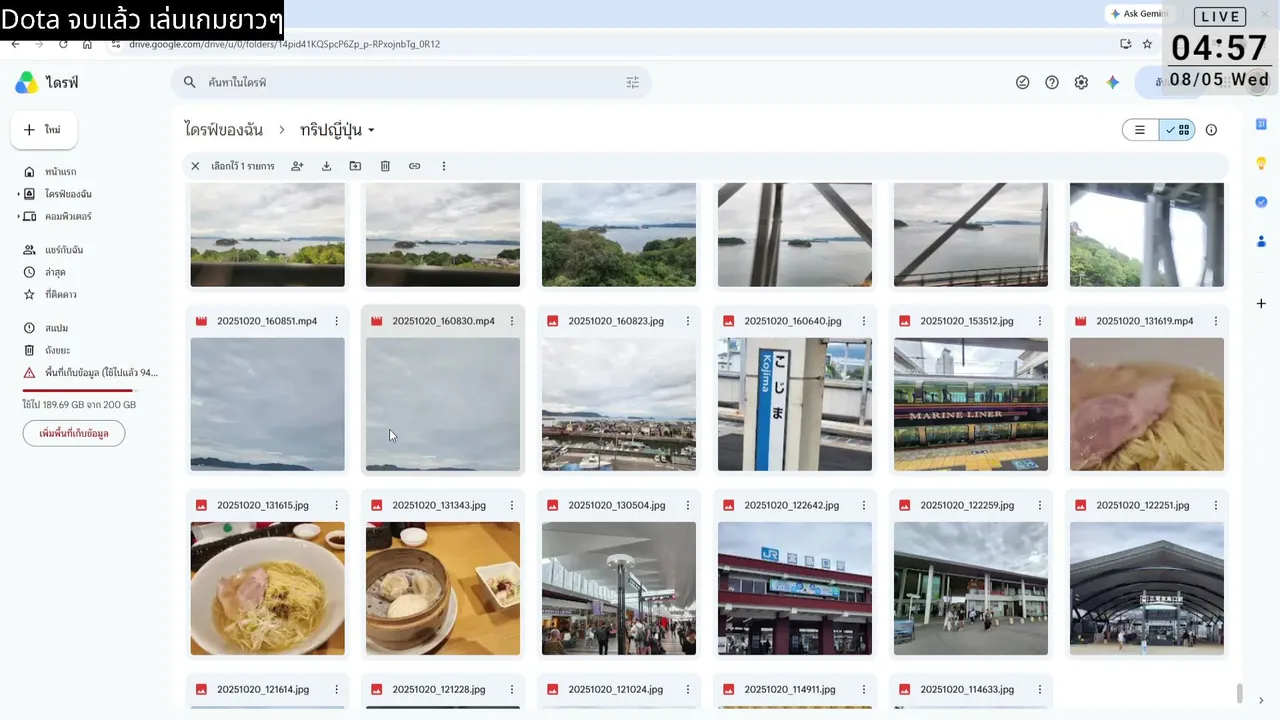The image size is (1280, 720).
Task: Move selected item to trash
Action: tap(385, 166)
